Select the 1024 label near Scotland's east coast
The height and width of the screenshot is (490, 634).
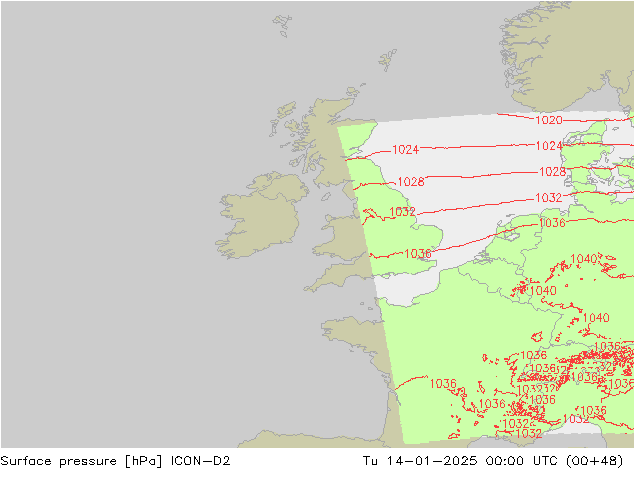[406, 150]
